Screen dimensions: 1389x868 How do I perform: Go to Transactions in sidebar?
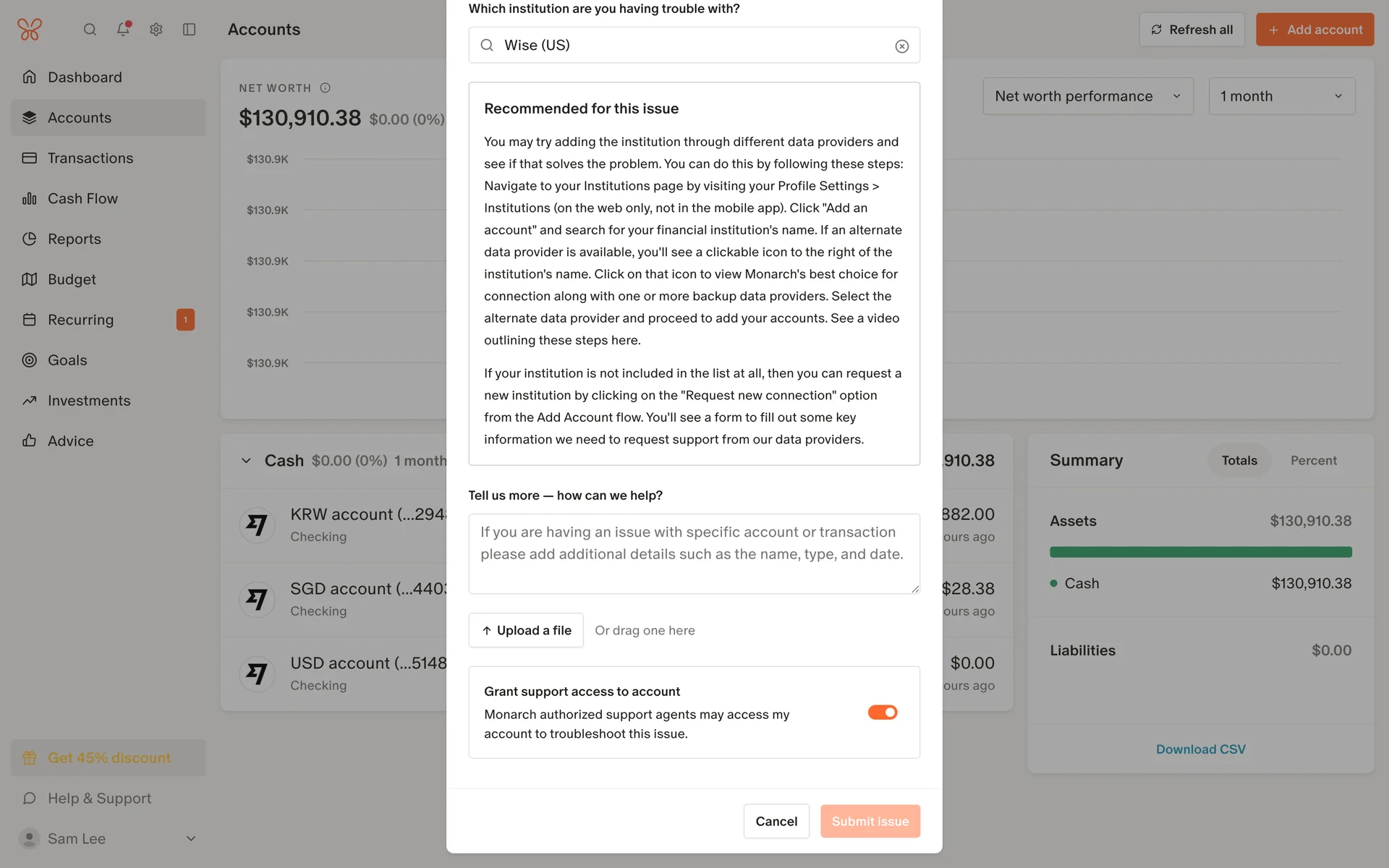pyautogui.click(x=90, y=158)
